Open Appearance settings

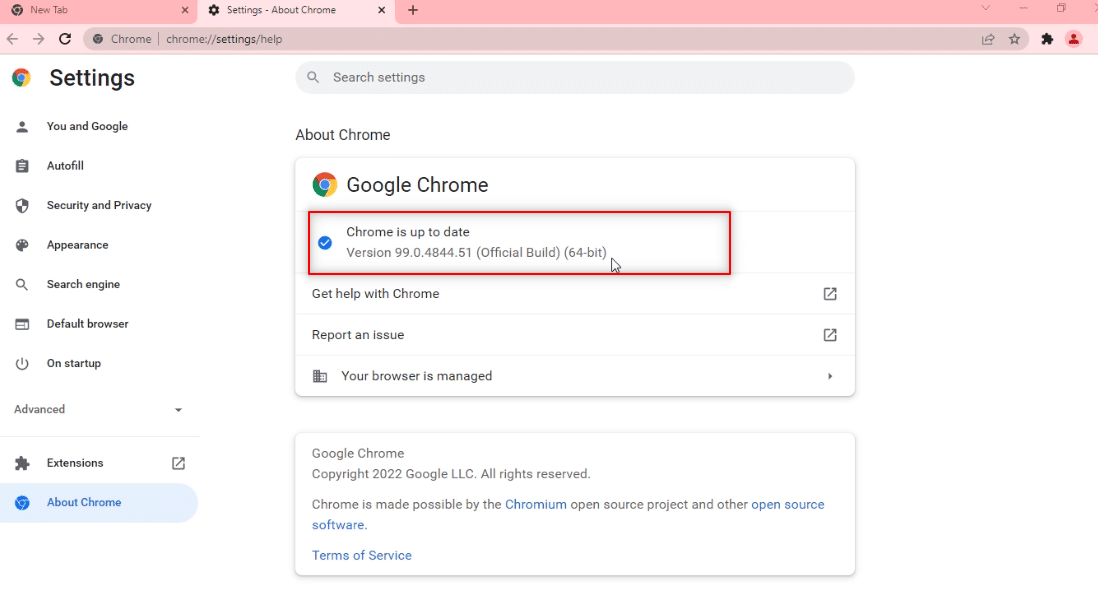click(x=78, y=245)
